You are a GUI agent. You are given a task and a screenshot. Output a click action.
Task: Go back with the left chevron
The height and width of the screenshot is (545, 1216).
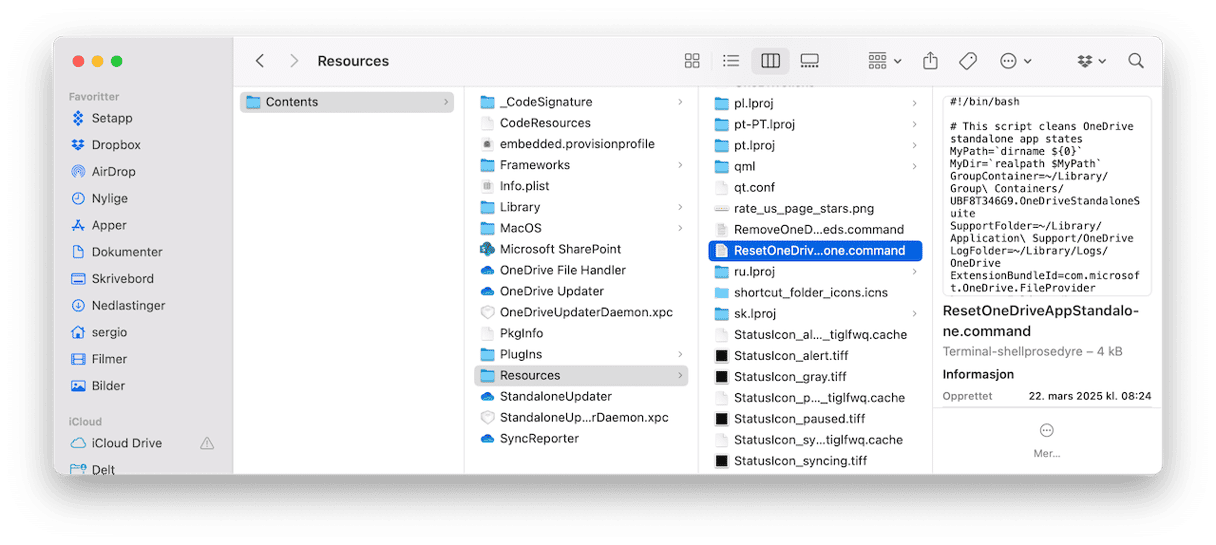coord(260,61)
